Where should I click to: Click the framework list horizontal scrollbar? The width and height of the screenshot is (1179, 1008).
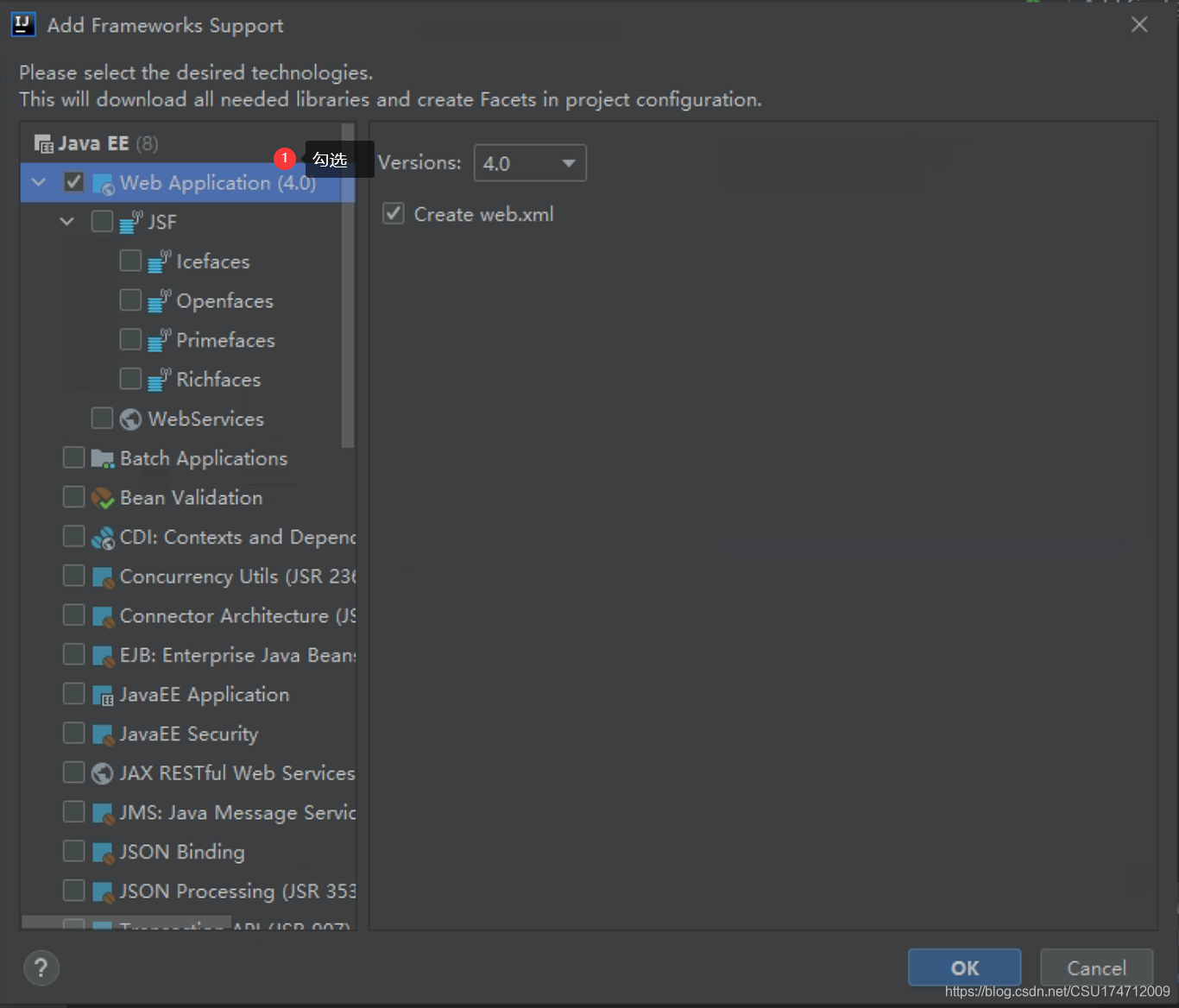click(x=126, y=922)
